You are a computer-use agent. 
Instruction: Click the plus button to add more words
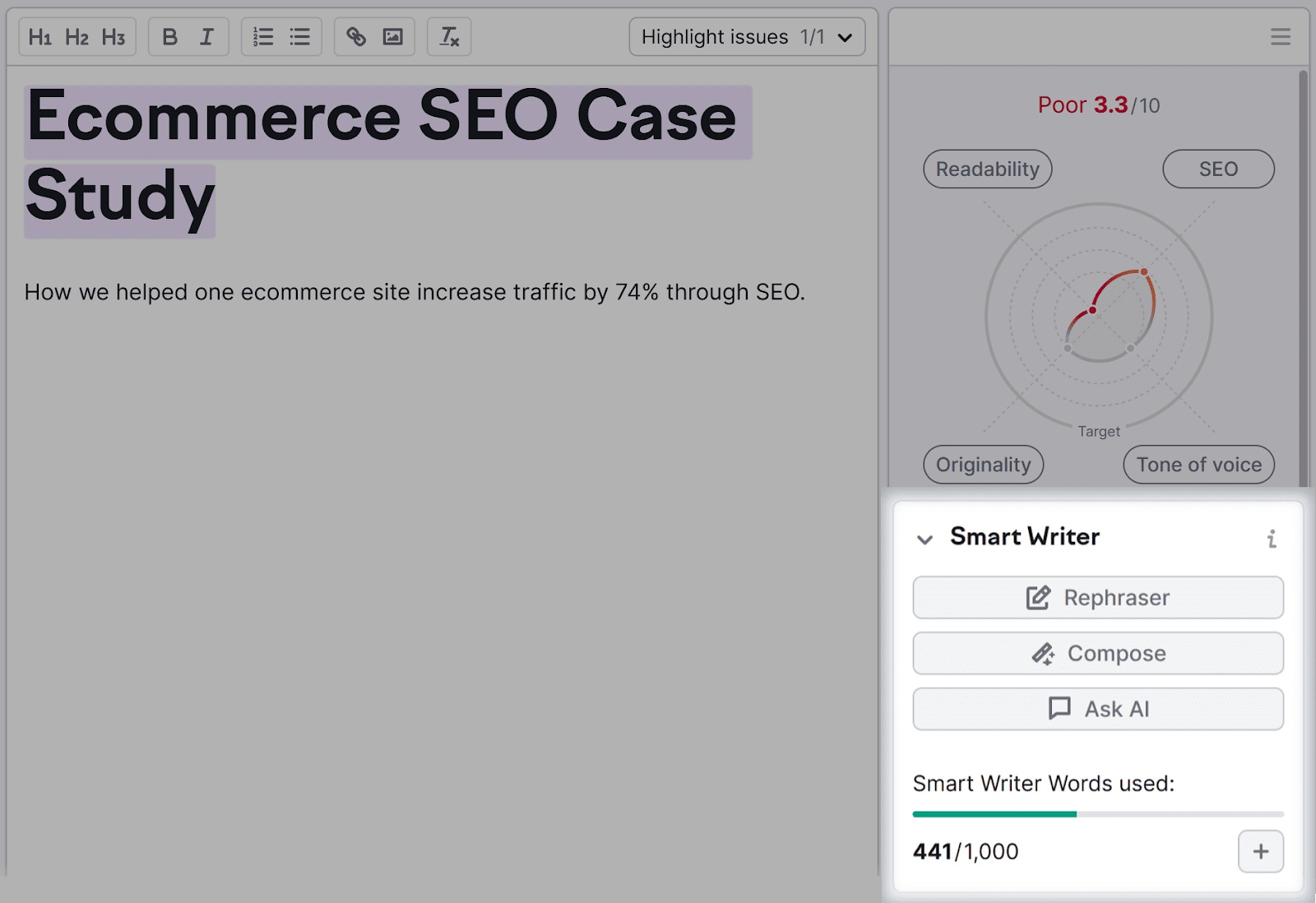click(1260, 852)
